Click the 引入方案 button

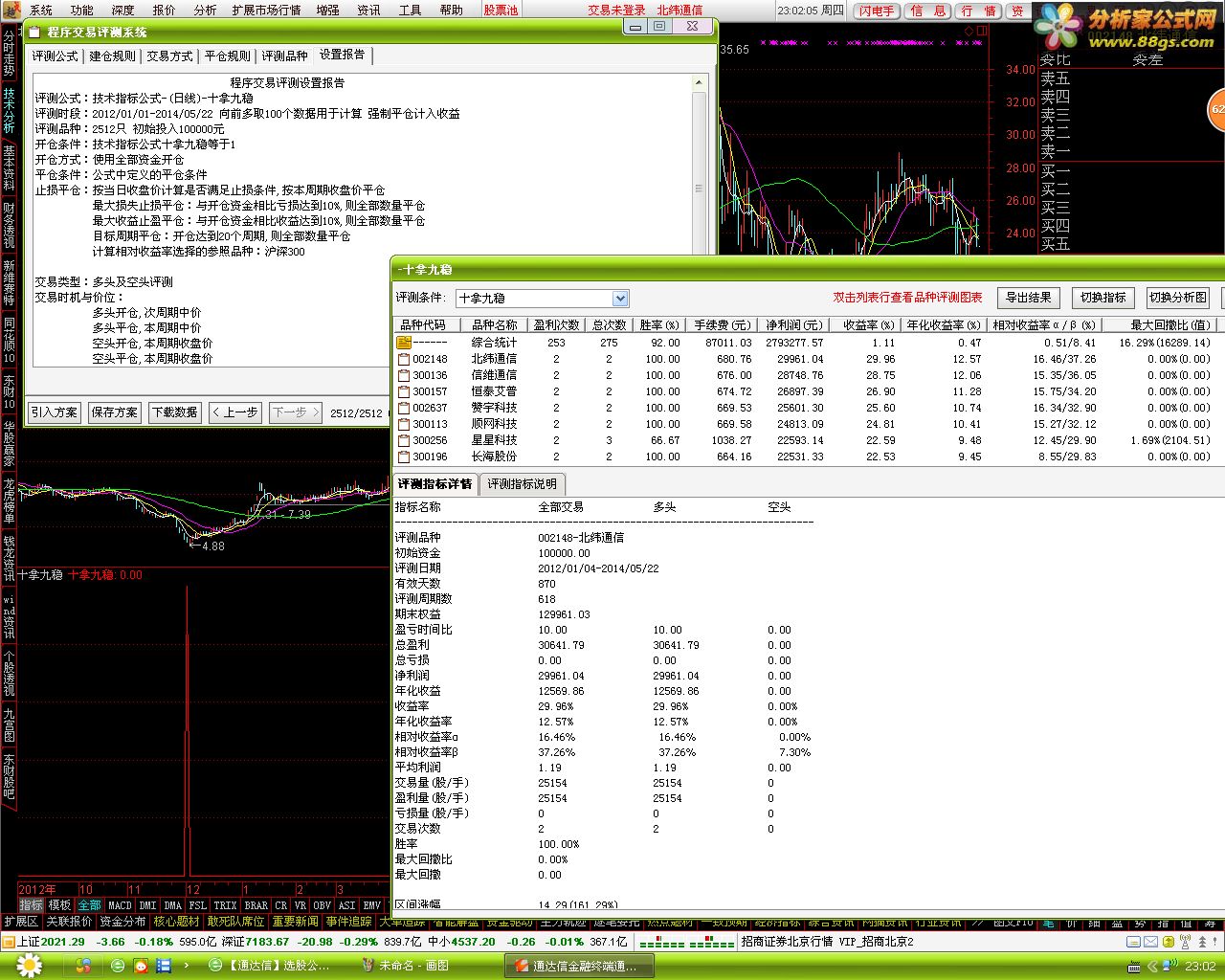point(54,412)
